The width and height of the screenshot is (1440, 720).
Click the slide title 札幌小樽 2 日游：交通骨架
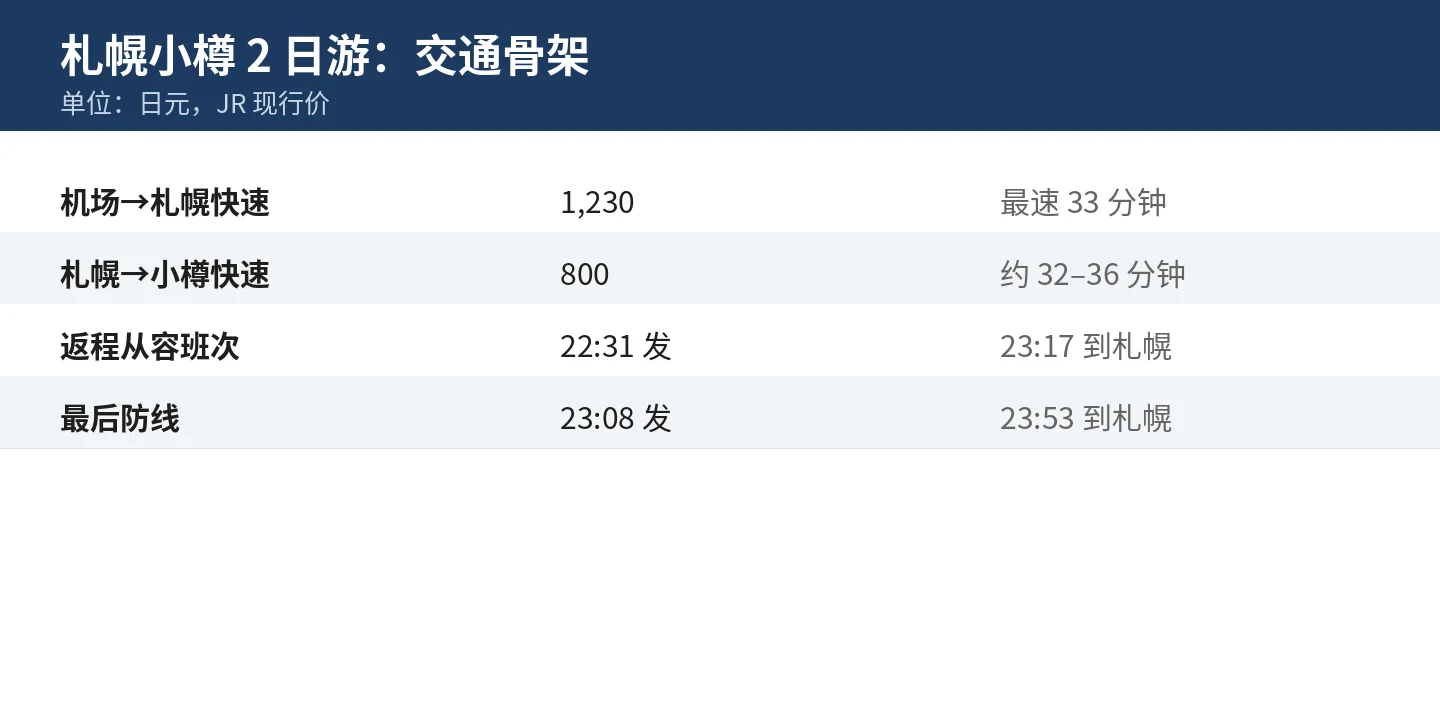(x=325, y=57)
